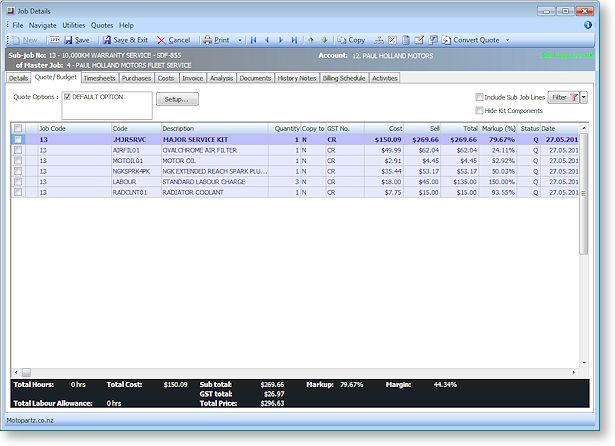The width and height of the screenshot is (615, 446).
Task: Uncheck the DEFAULT OPTION quote option
Action: (x=68, y=97)
